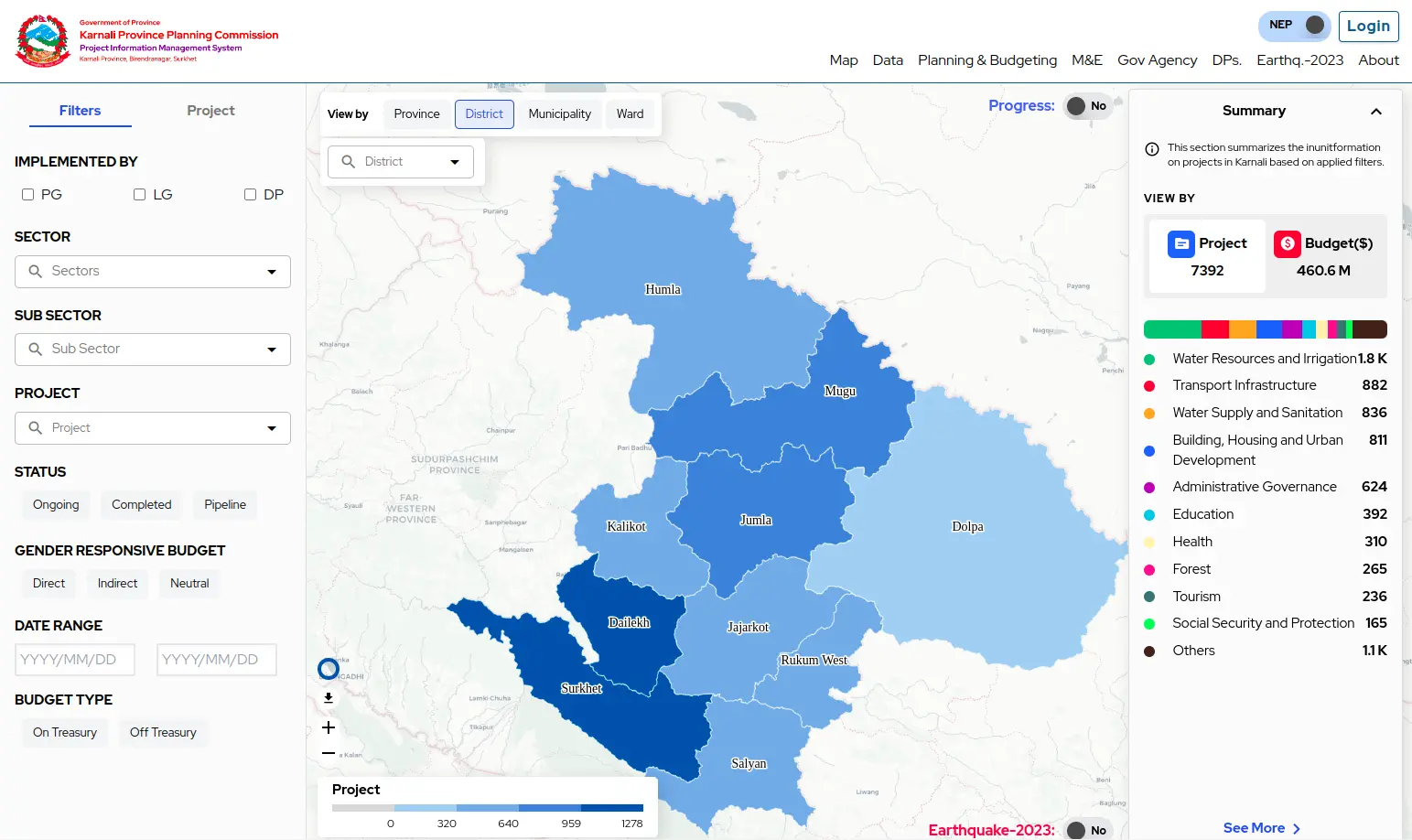Screen dimensions: 1412x840
Task: Click the Login button
Action: pyautogui.click(x=1368, y=27)
